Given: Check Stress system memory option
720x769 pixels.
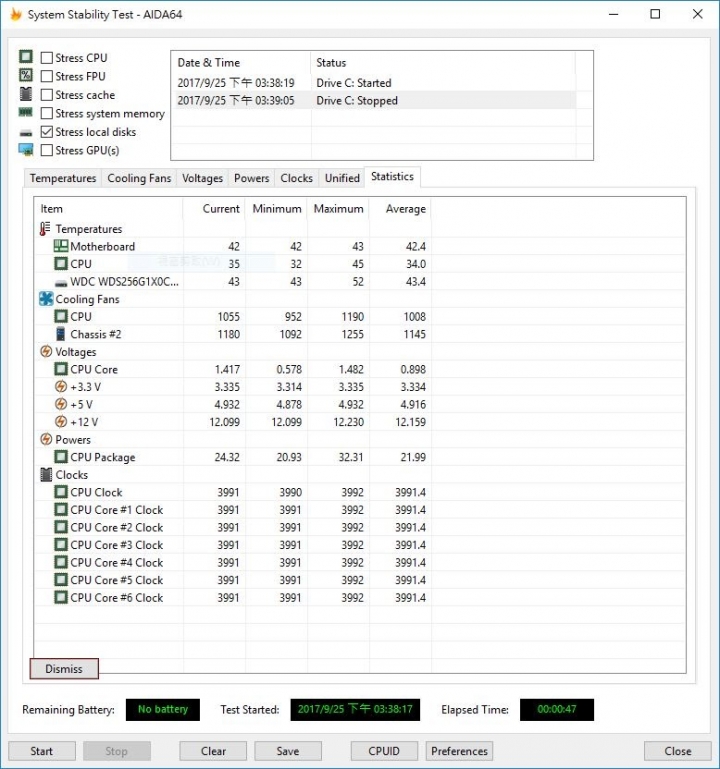Looking at the screenshot, I should tap(47, 113).
